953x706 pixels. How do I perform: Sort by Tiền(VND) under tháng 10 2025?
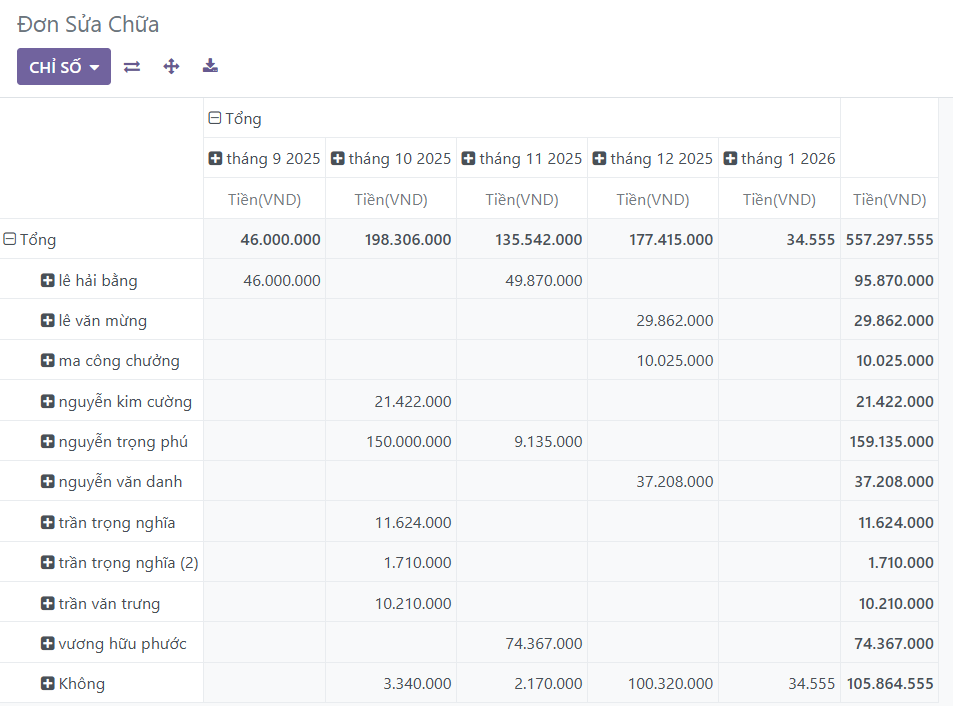click(391, 199)
